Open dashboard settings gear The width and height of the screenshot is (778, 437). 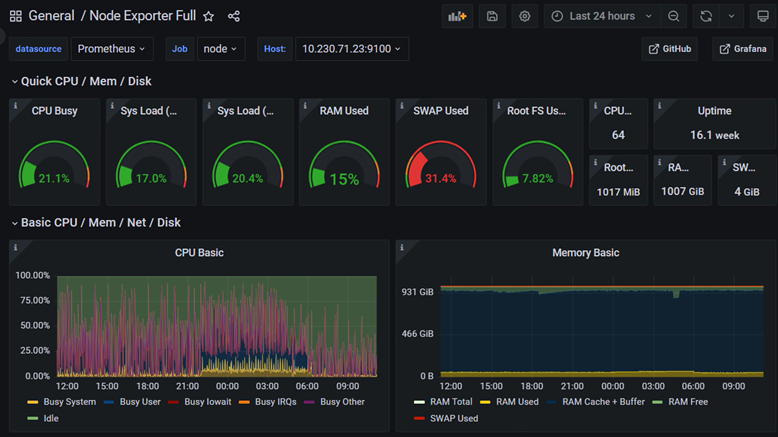(524, 16)
